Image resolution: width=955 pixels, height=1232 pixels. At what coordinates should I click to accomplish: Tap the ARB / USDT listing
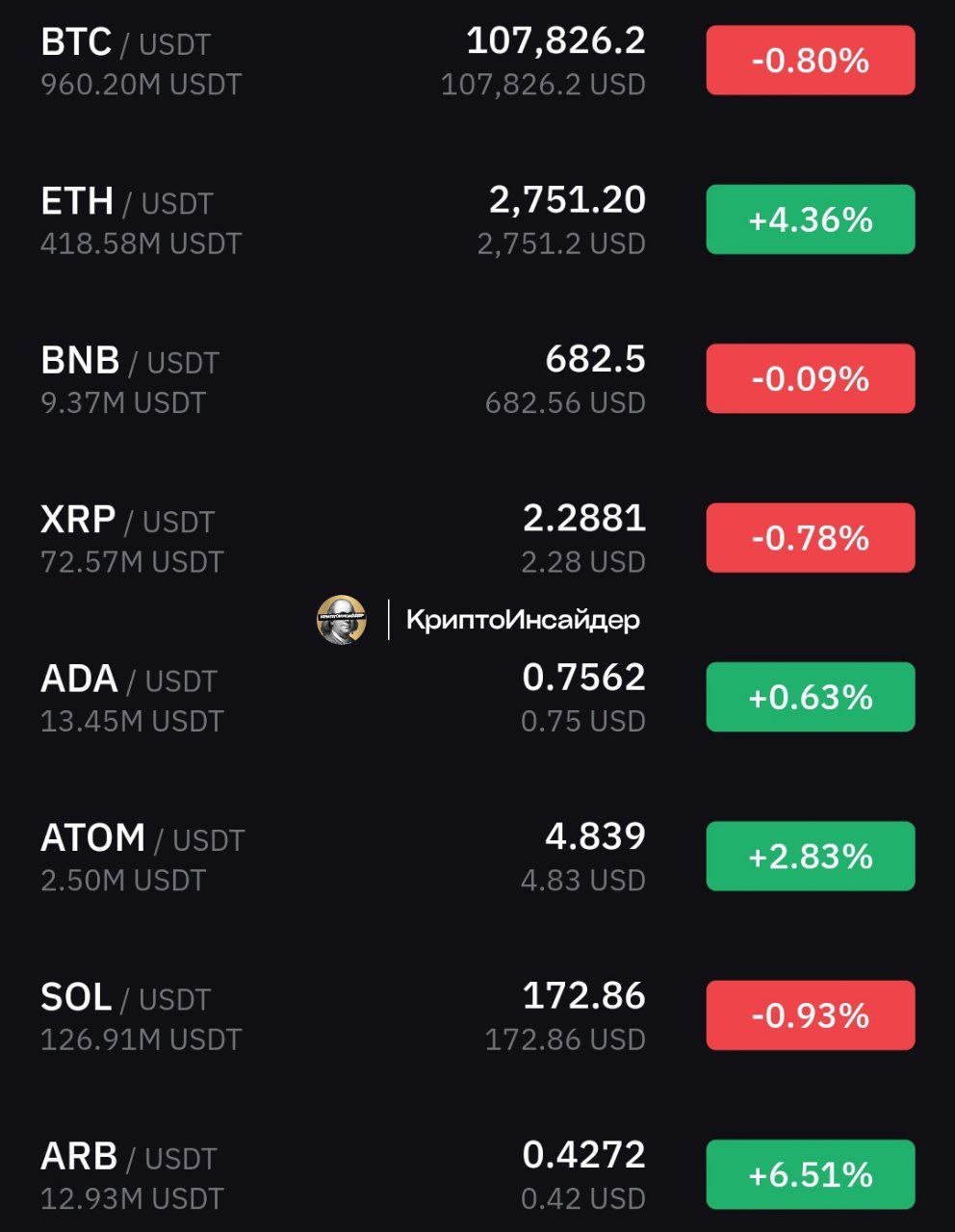coord(477,1174)
